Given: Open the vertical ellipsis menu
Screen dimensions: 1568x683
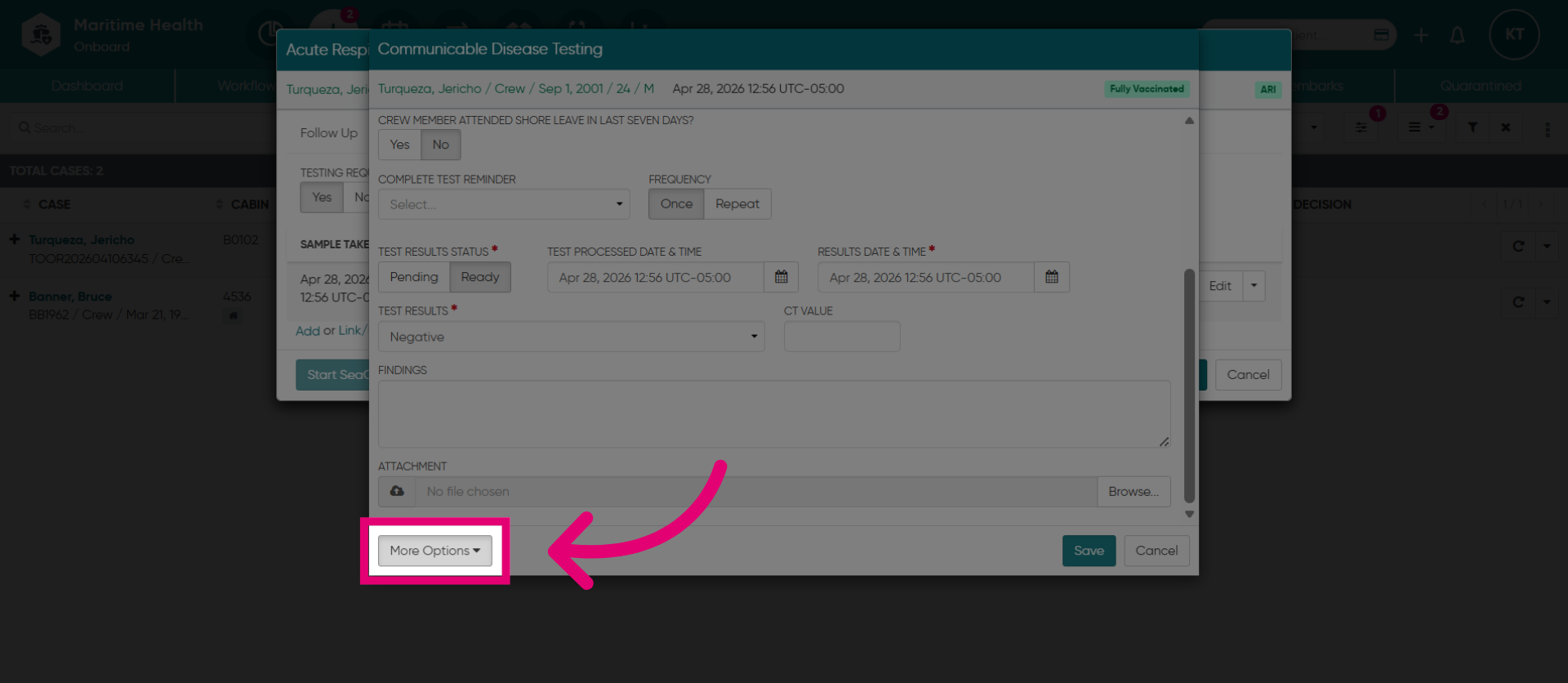Looking at the screenshot, I should point(1547,129).
